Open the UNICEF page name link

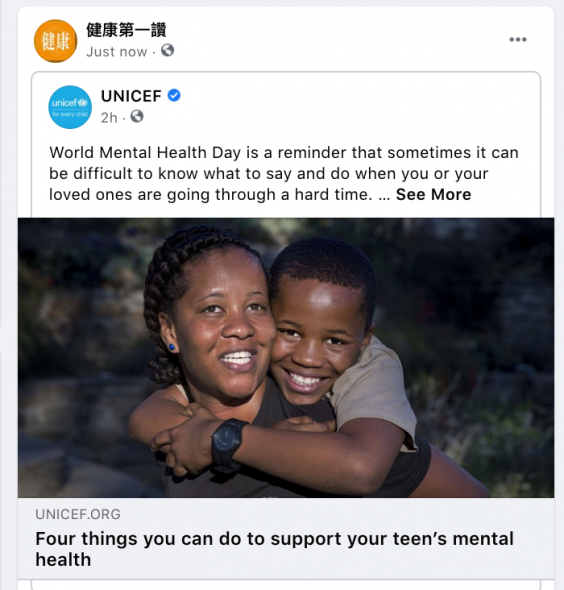131,96
